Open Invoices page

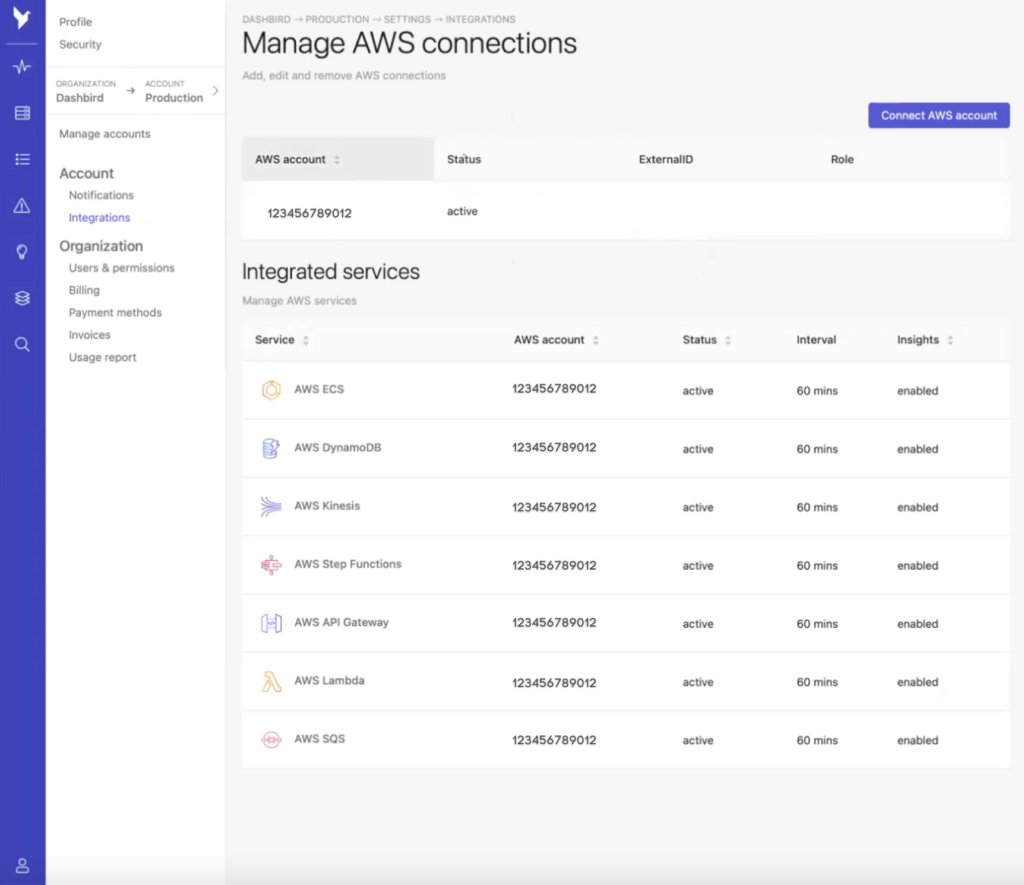[x=89, y=335]
